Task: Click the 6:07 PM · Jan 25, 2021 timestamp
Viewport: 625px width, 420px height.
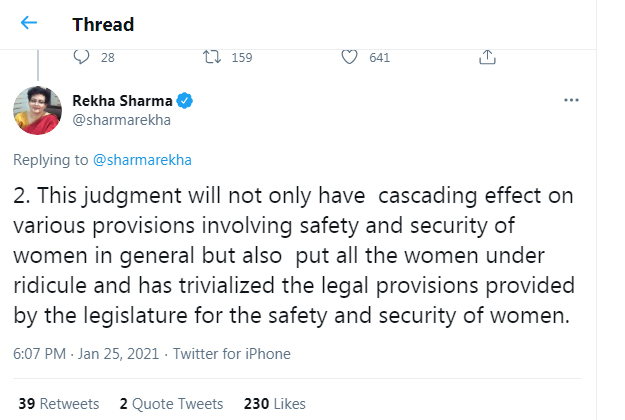Action: pos(88,353)
